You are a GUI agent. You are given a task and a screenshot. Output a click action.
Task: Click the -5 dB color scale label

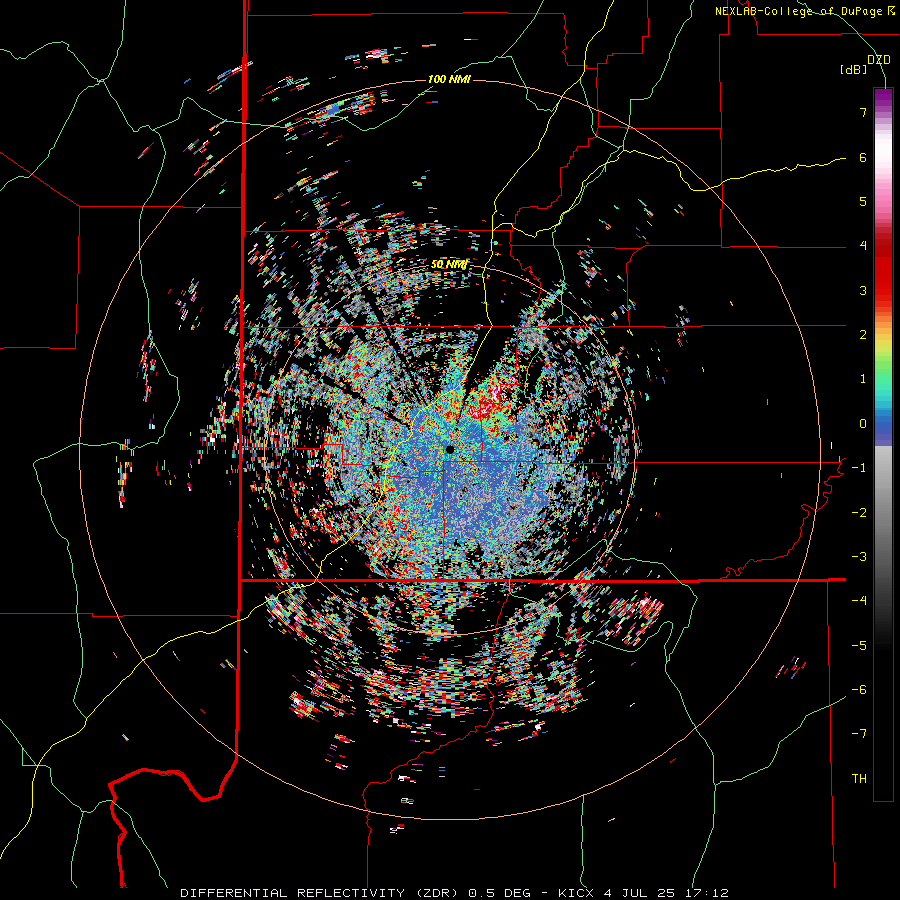coord(859,646)
